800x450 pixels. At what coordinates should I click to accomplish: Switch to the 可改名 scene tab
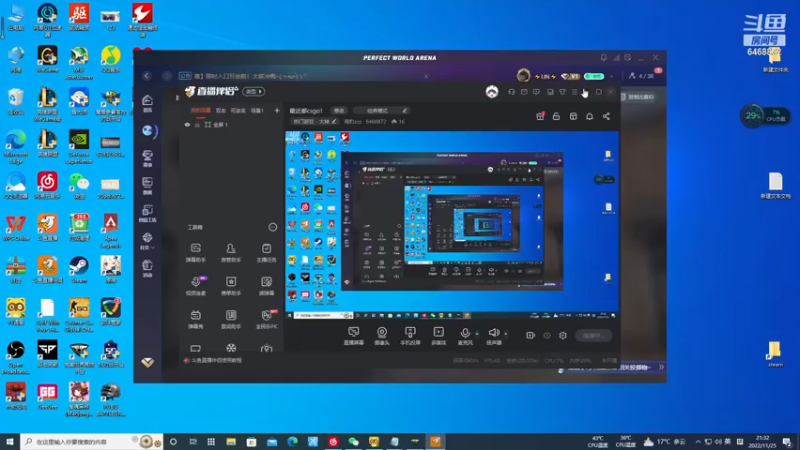tap(238, 110)
